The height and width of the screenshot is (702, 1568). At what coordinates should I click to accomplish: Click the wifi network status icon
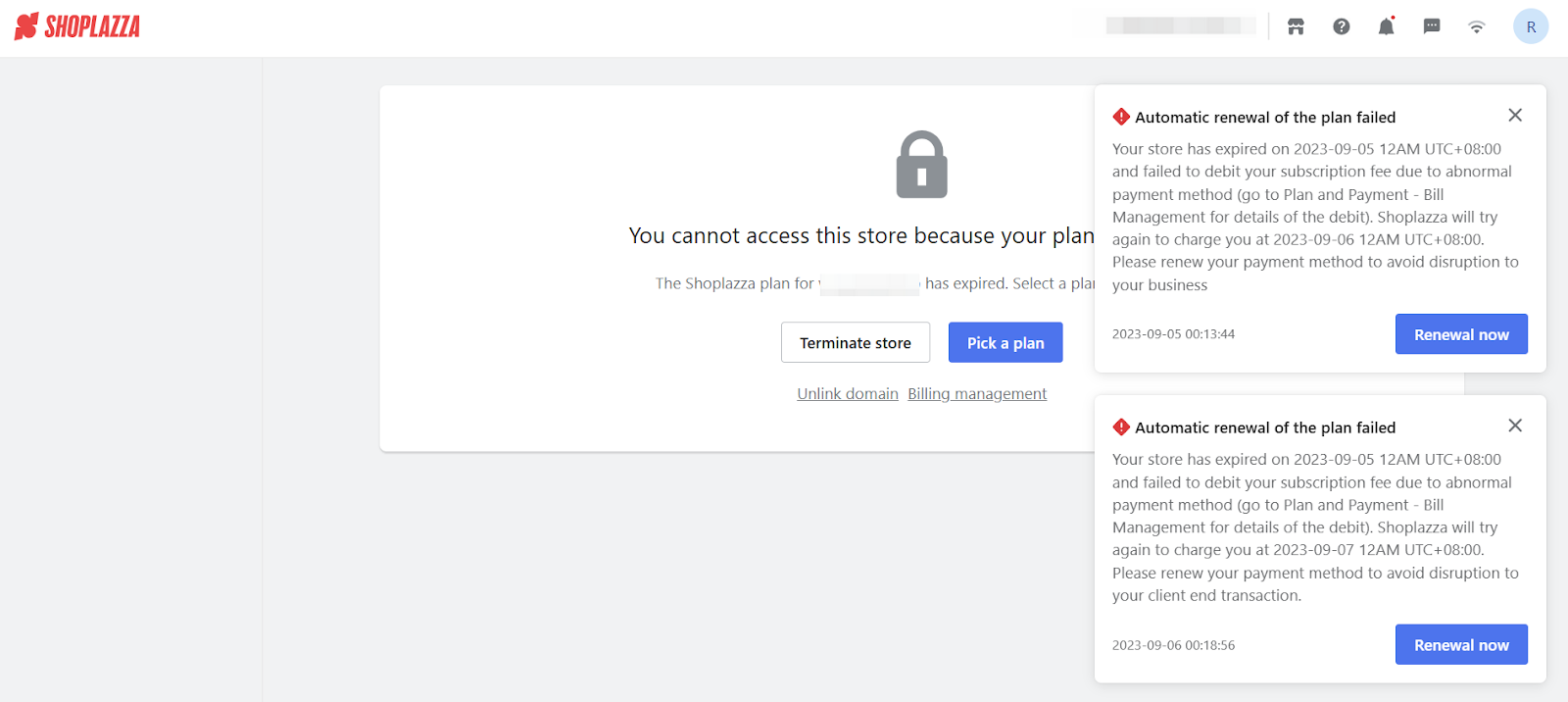(1477, 26)
